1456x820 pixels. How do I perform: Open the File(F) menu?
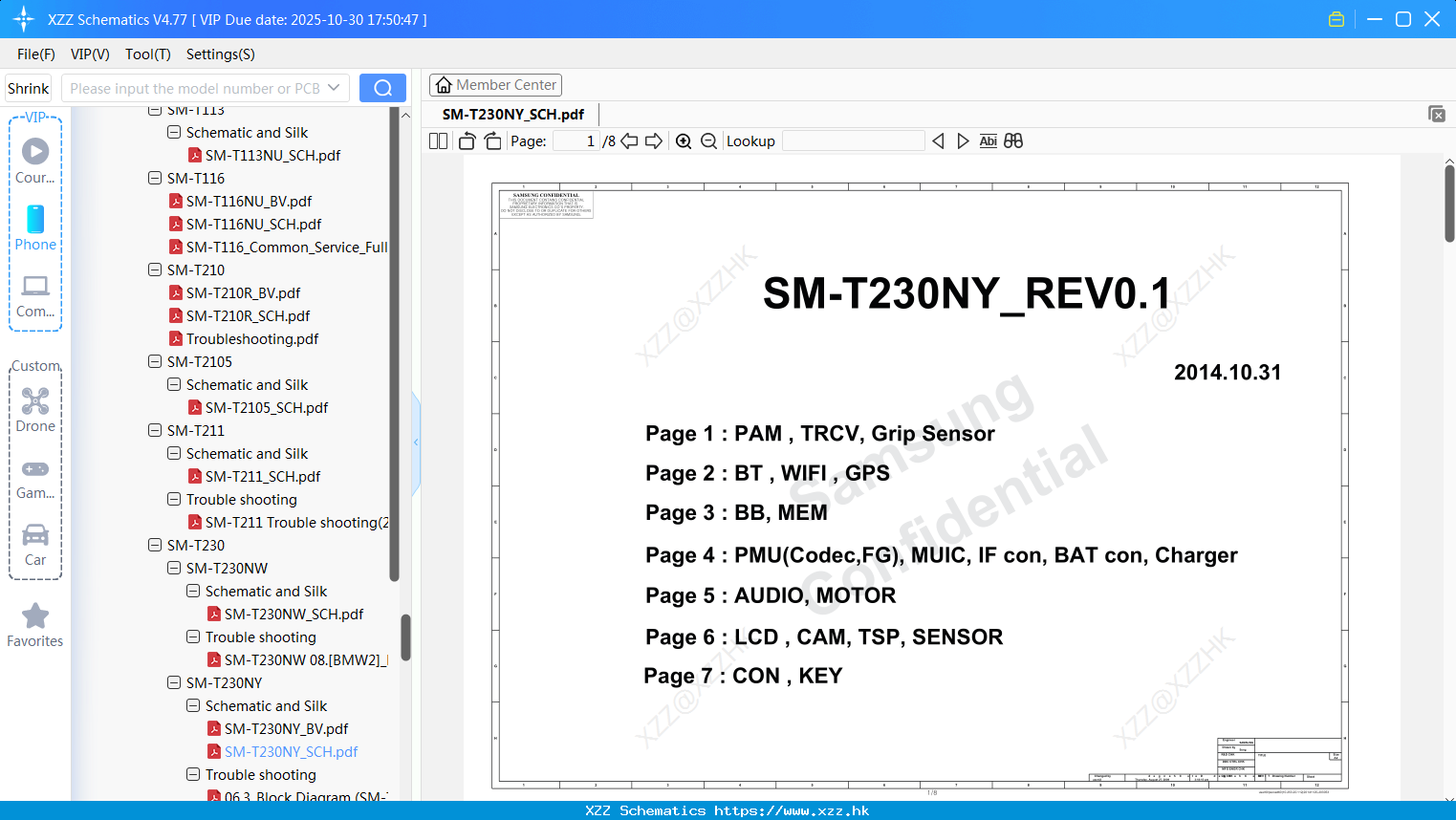click(36, 54)
